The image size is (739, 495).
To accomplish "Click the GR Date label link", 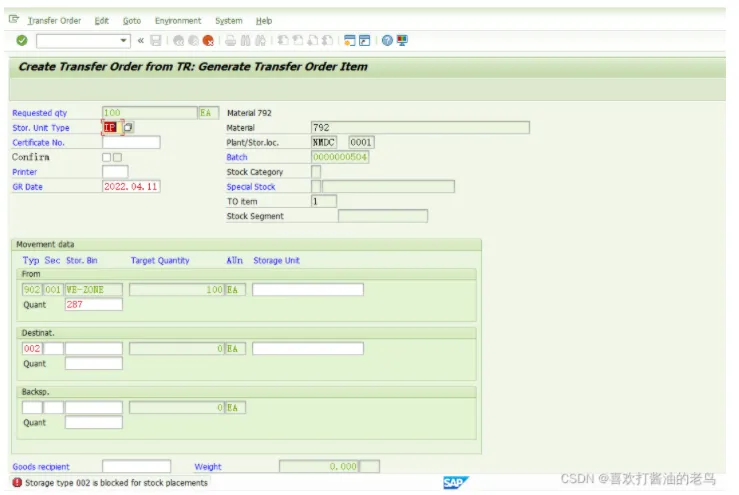I will [27, 187].
